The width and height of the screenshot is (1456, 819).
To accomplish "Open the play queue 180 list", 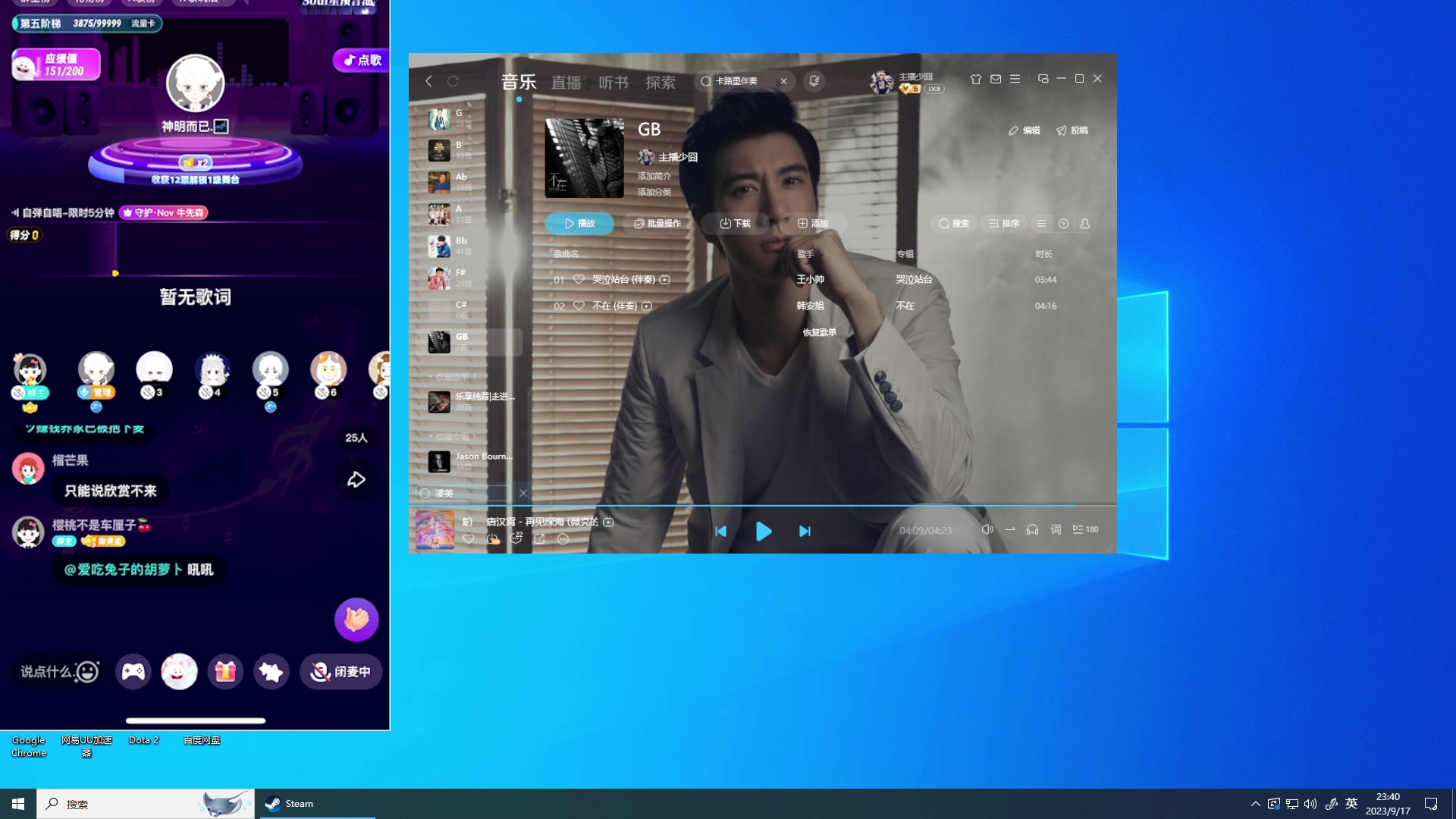I will pyautogui.click(x=1085, y=529).
